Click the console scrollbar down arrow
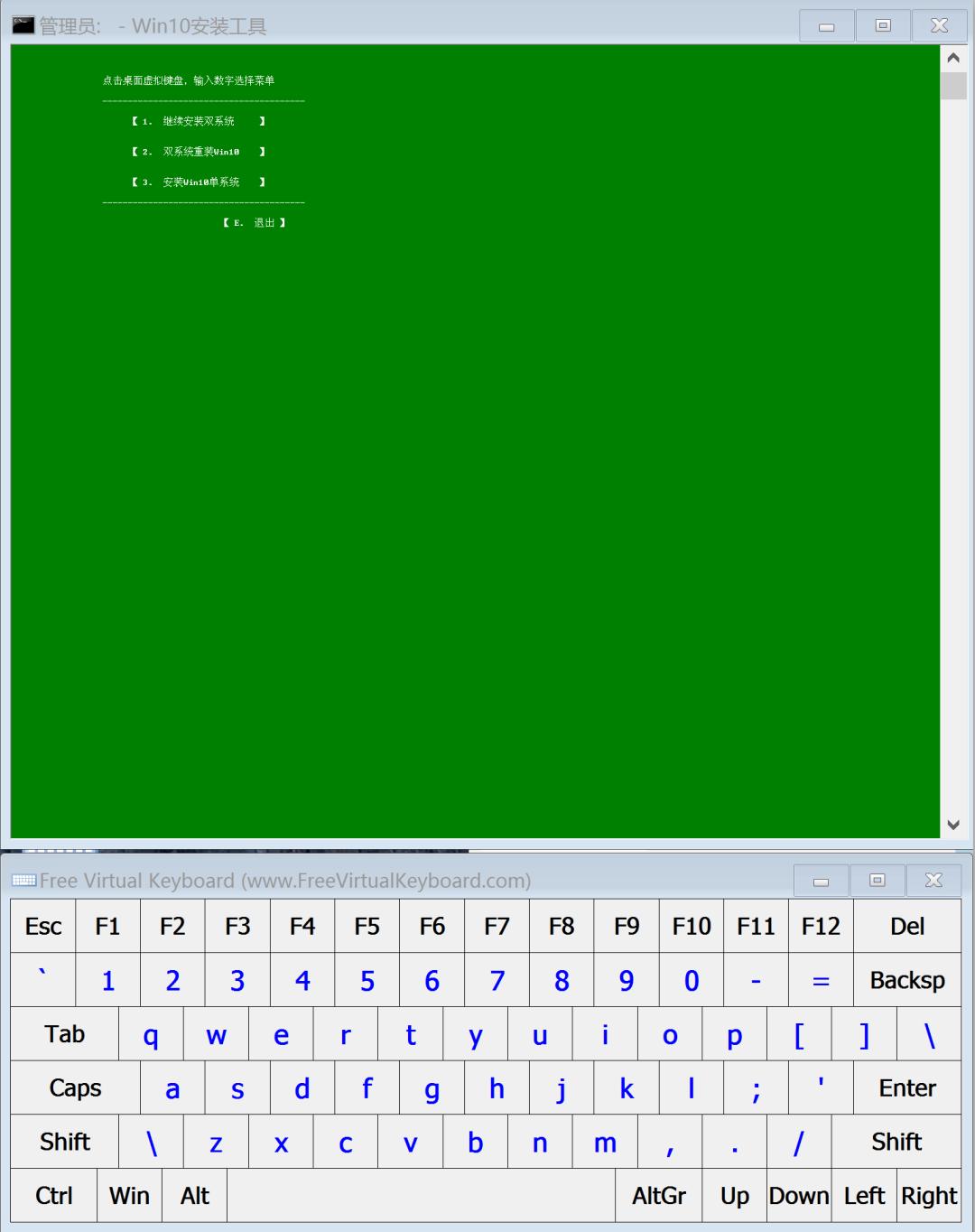Viewport: 975px width, 1232px height. pyautogui.click(x=953, y=825)
